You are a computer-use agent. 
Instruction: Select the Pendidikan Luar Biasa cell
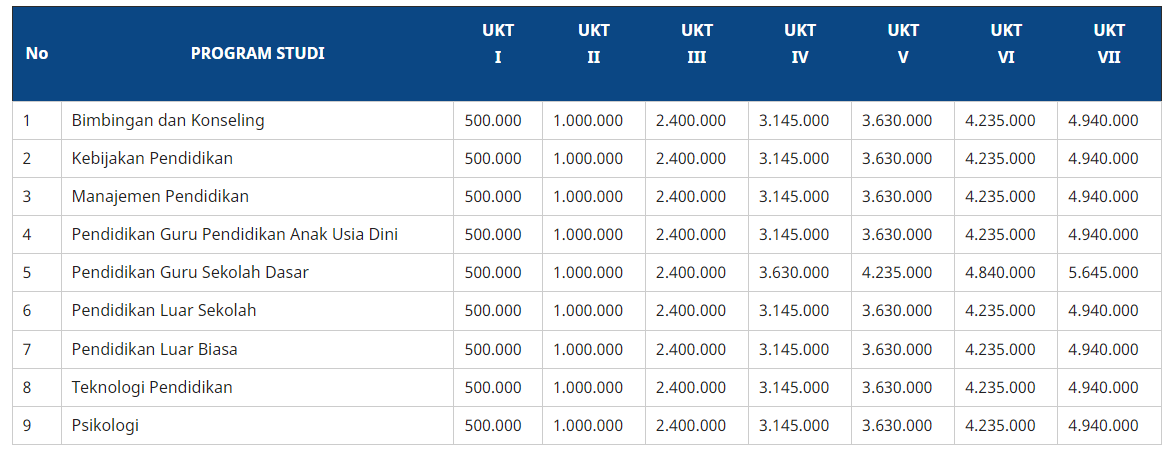[154, 350]
